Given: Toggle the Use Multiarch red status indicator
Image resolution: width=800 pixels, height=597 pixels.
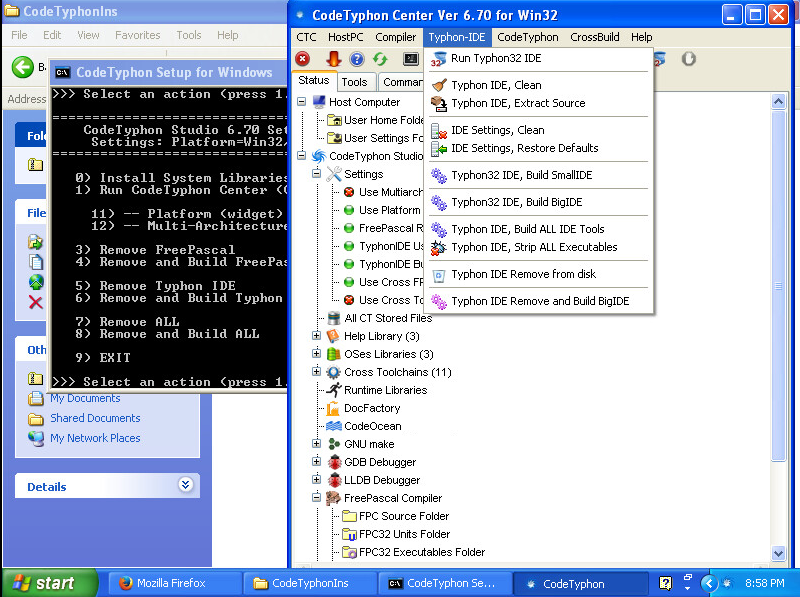Looking at the screenshot, I should 349,192.
